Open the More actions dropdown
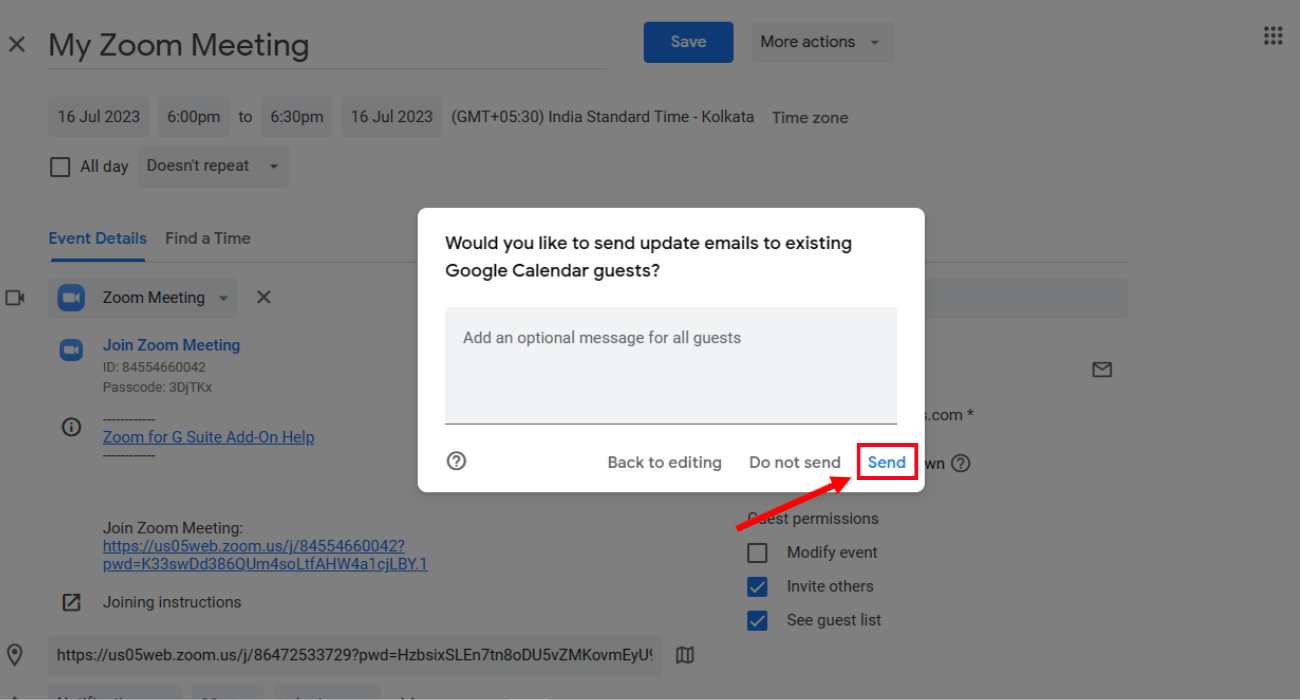 click(822, 42)
